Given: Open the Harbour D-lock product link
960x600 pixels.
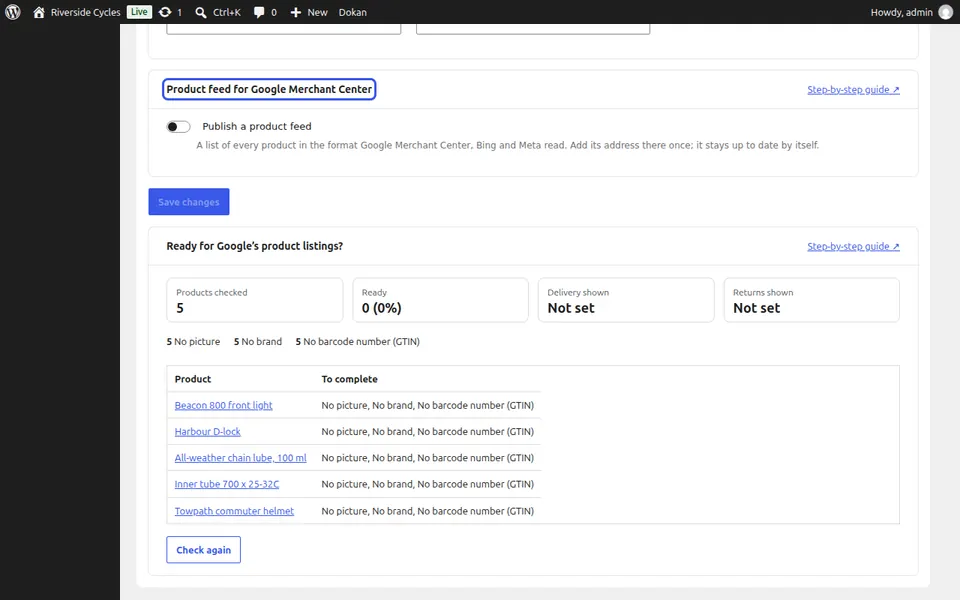Looking at the screenshot, I should 208,432.
